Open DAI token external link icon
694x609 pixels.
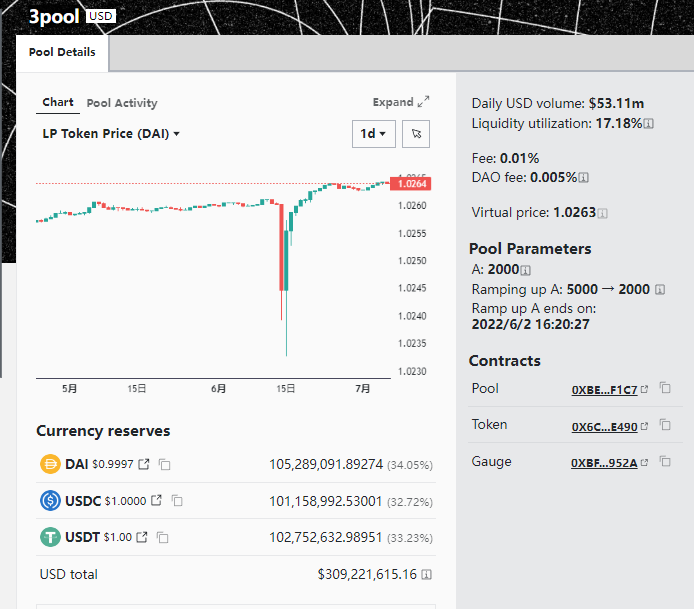point(143,464)
